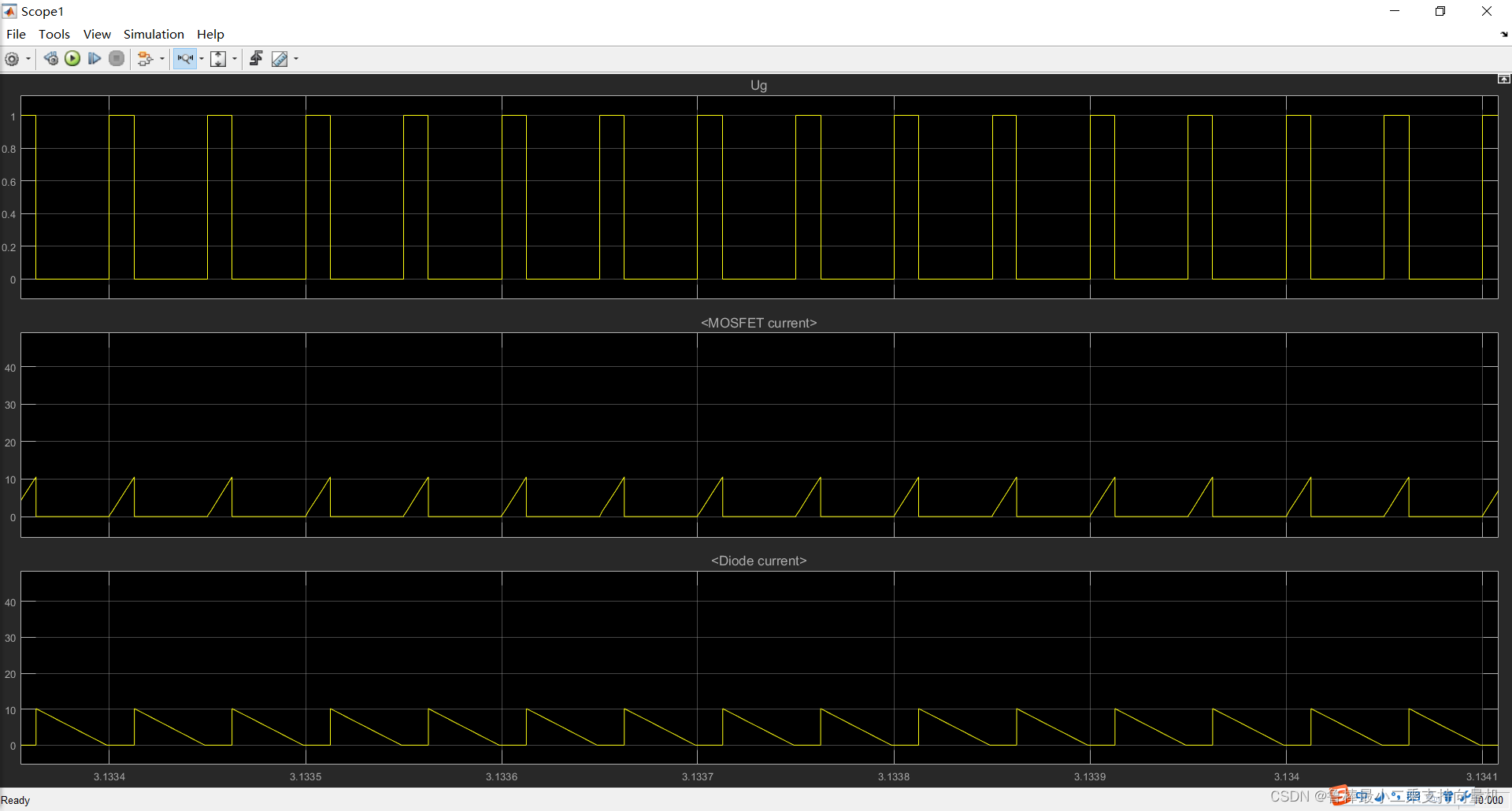The image size is (1512, 811).
Task: Maximize the Ug axes with the top-right icon
Action: click(1503, 79)
